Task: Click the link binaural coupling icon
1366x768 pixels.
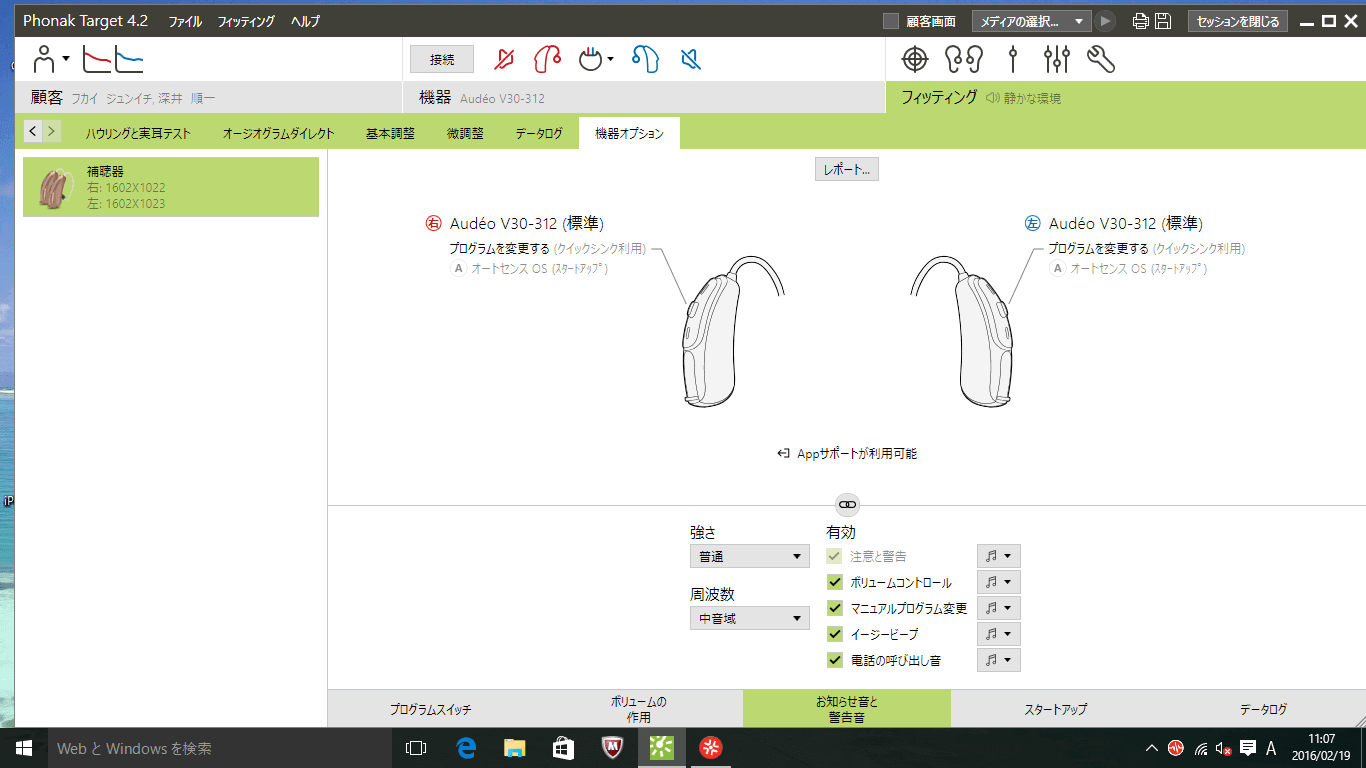Action: coord(847,505)
